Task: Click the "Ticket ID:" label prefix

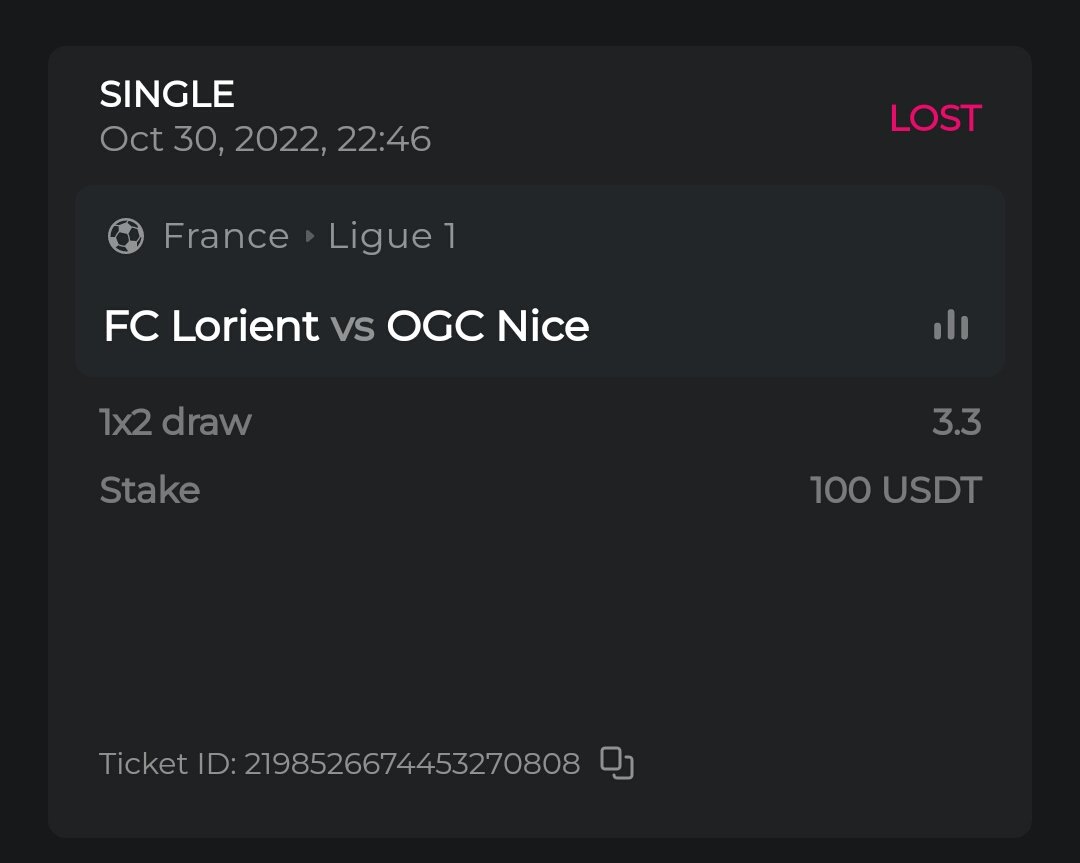Action: coord(168,764)
